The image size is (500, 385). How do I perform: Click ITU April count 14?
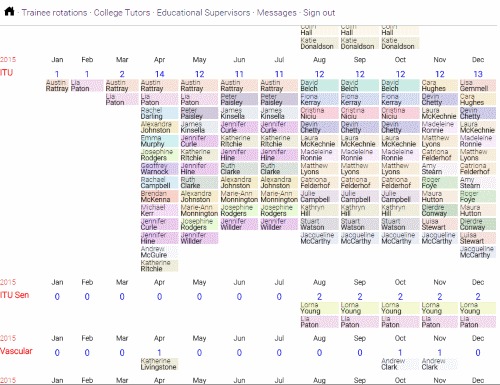(x=159, y=74)
